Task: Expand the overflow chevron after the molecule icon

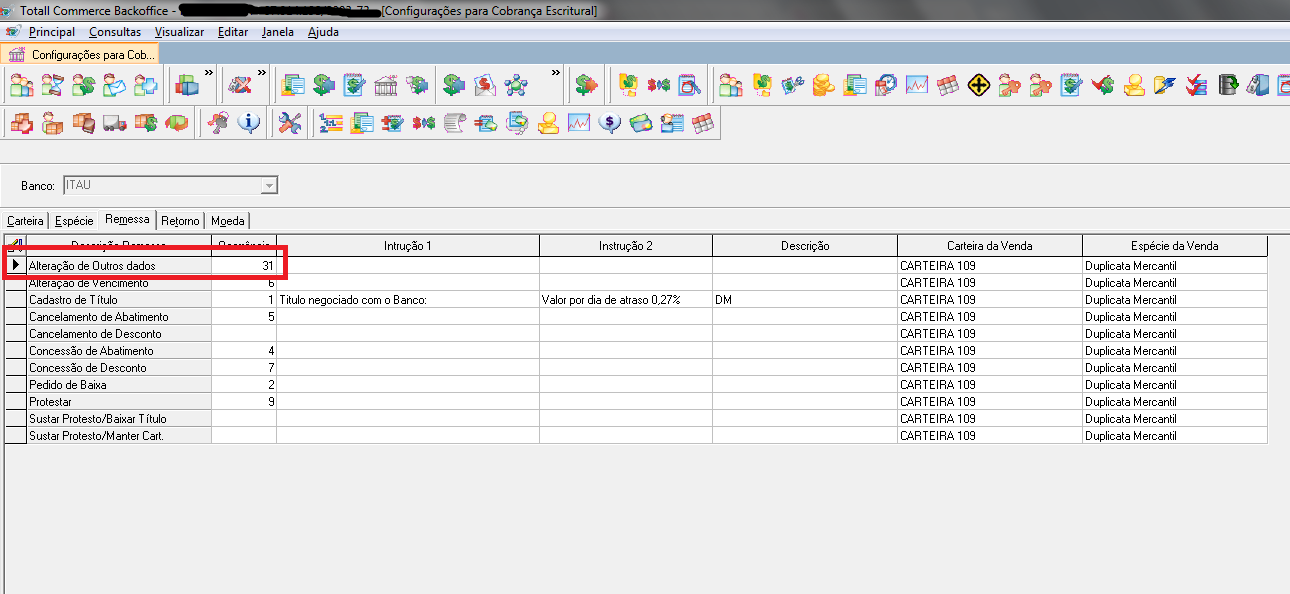Action: (x=557, y=73)
